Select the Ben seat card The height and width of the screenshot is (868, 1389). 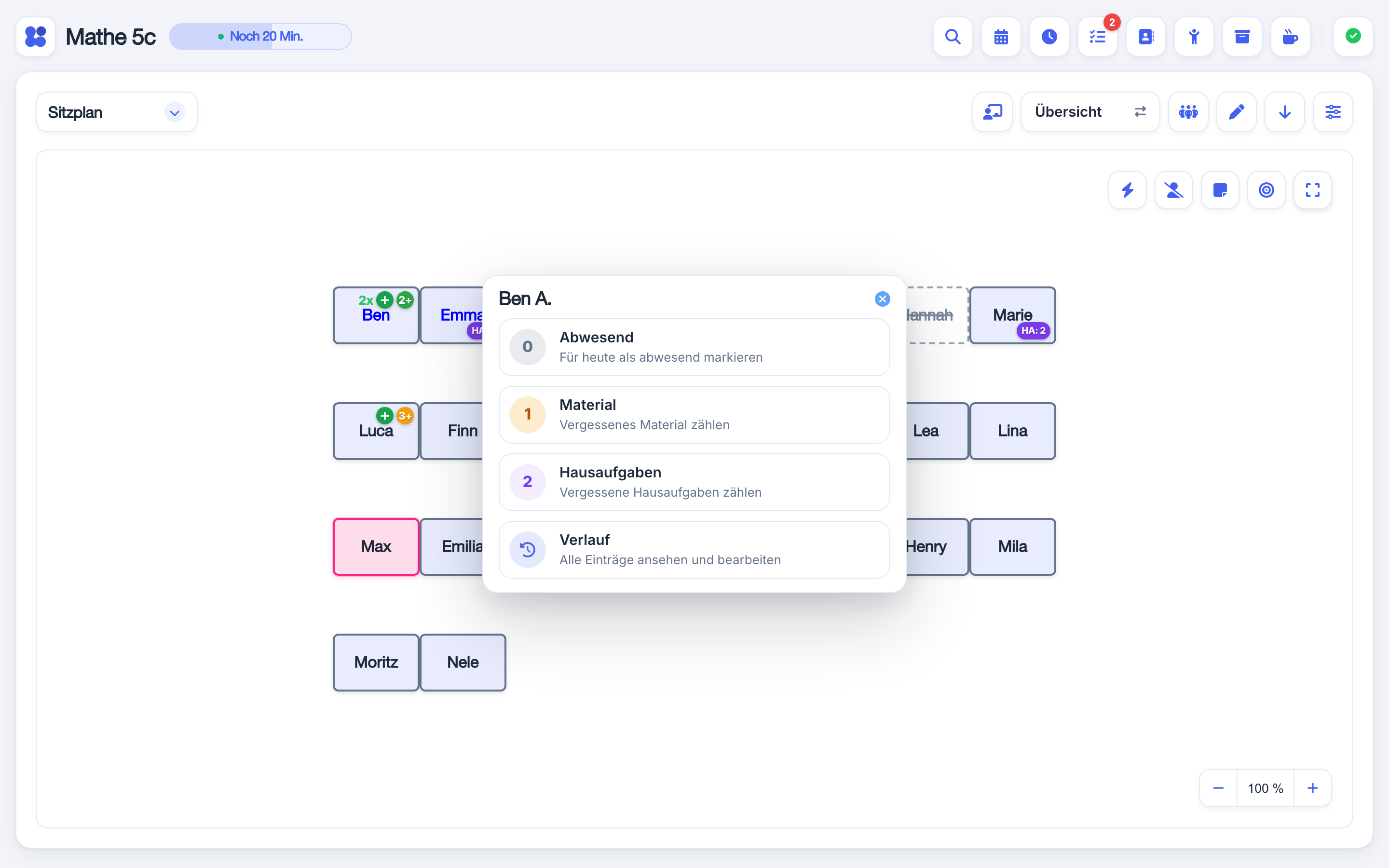click(x=376, y=315)
